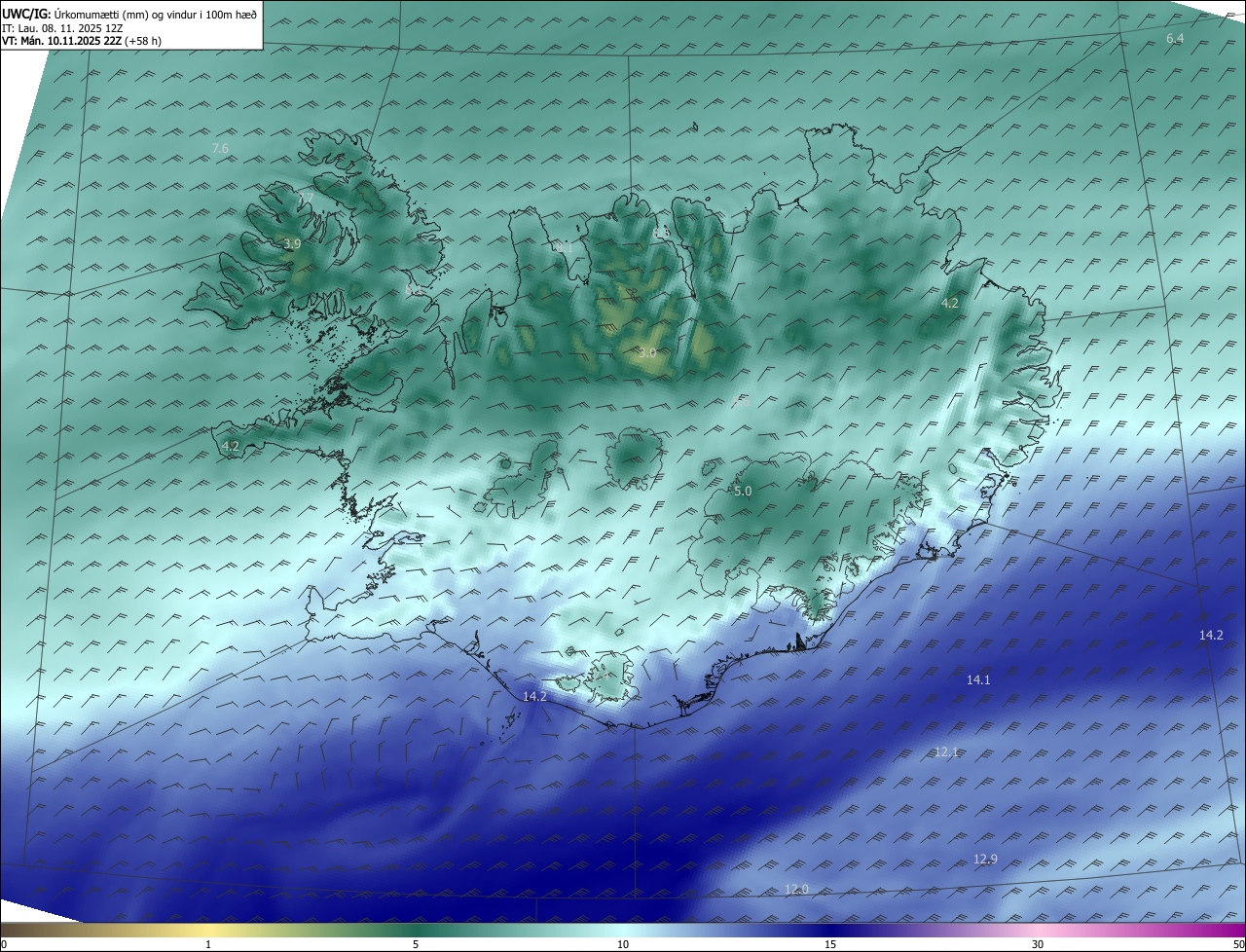Pick the pink color above tick 30
Image resolution: width=1246 pixels, height=952 pixels.
point(1038,929)
